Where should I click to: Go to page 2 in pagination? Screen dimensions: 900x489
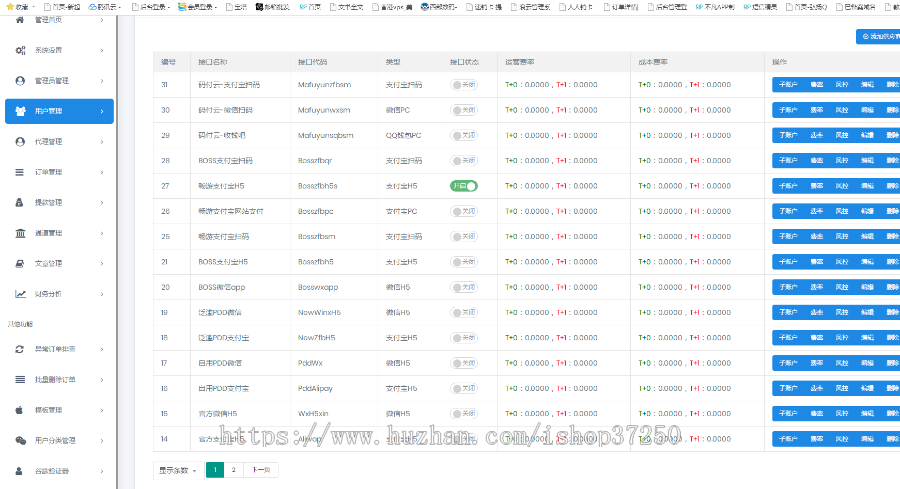pyautogui.click(x=233, y=469)
